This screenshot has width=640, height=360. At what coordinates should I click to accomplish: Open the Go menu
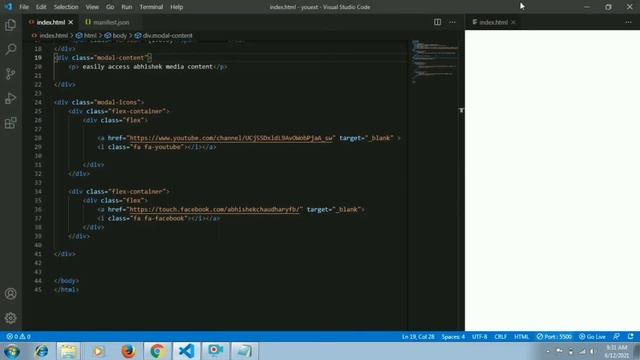tap(110, 7)
